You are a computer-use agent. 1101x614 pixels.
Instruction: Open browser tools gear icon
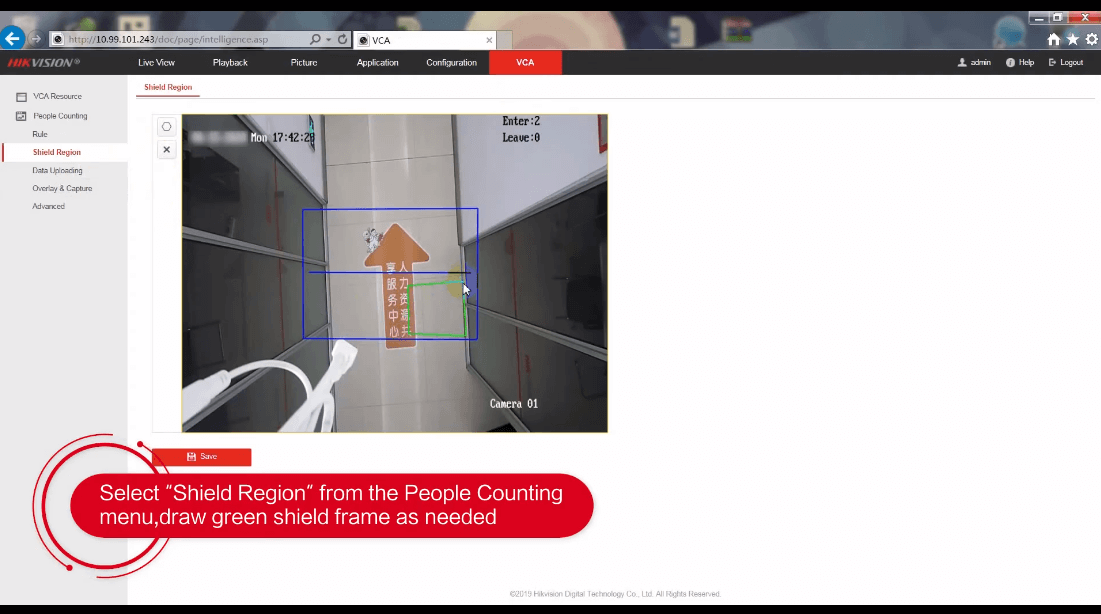(1091, 40)
